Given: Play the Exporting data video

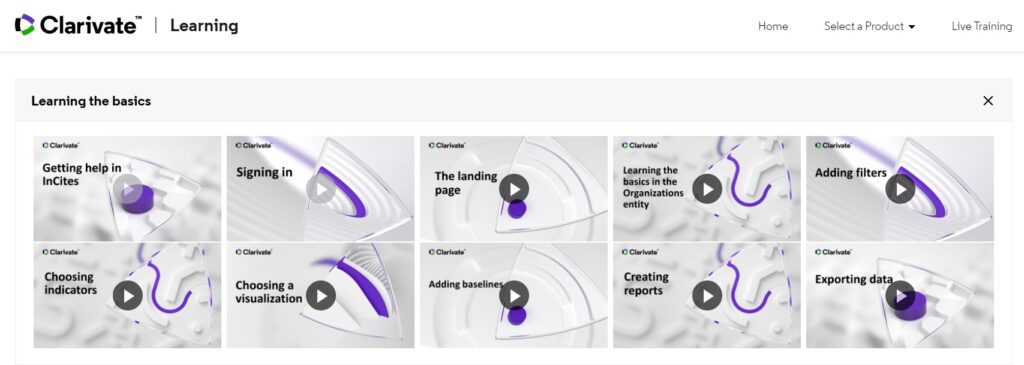Looking at the screenshot, I should click(900, 296).
